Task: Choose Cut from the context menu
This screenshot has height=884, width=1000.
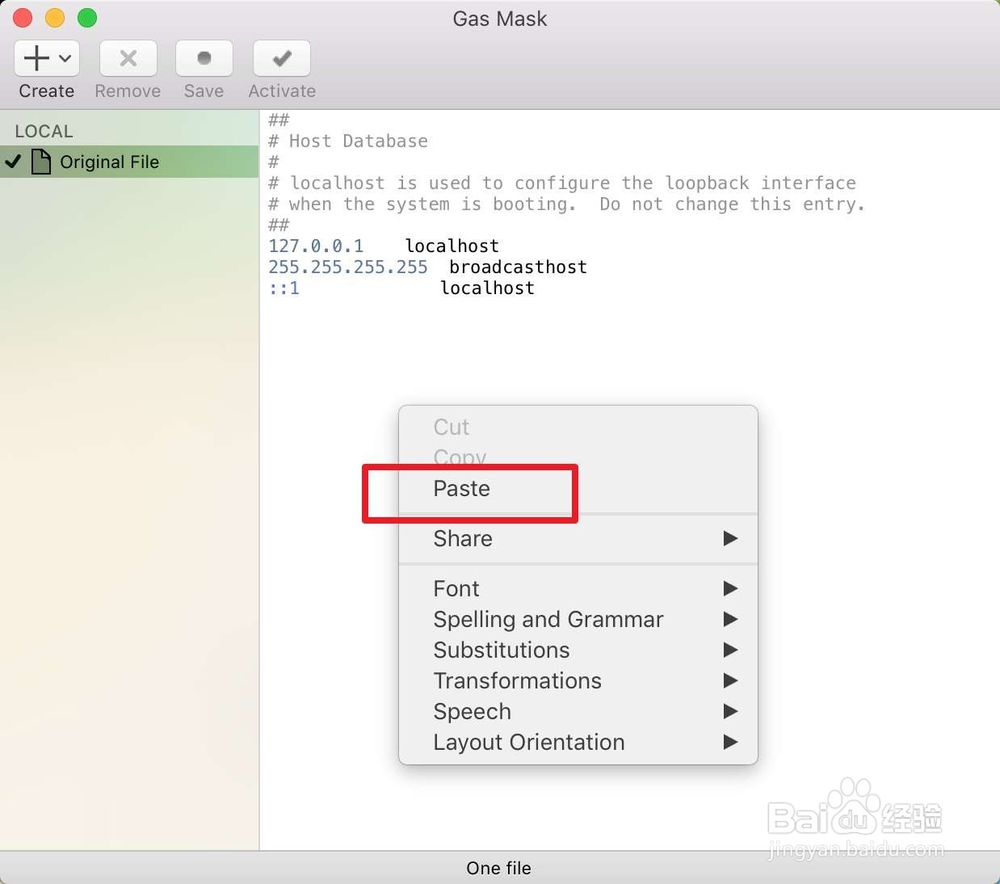Action: tap(578, 427)
